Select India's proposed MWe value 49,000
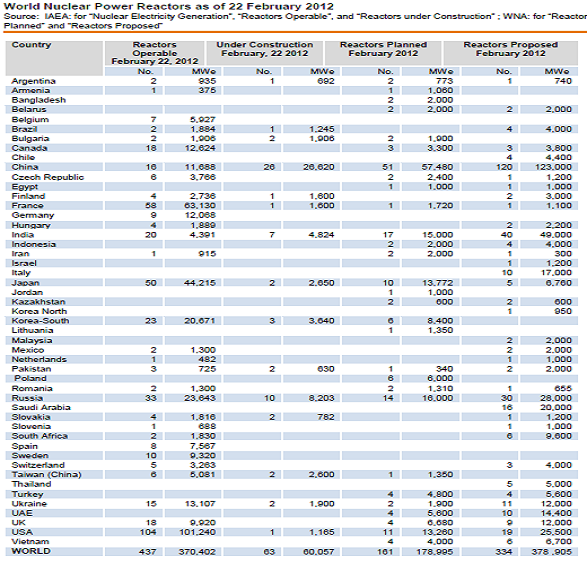Viewport: 588px width, 561px height. [x=556, y=235]
